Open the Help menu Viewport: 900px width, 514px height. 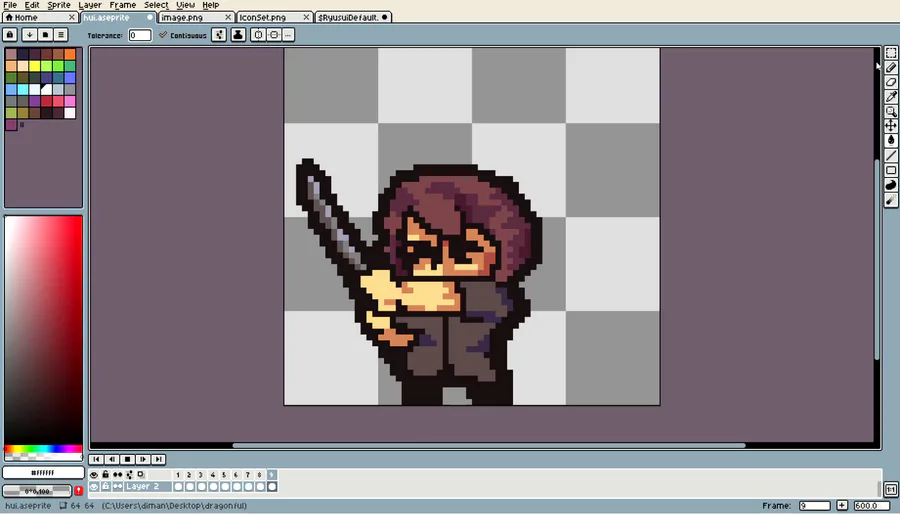[x=211, y=5]
